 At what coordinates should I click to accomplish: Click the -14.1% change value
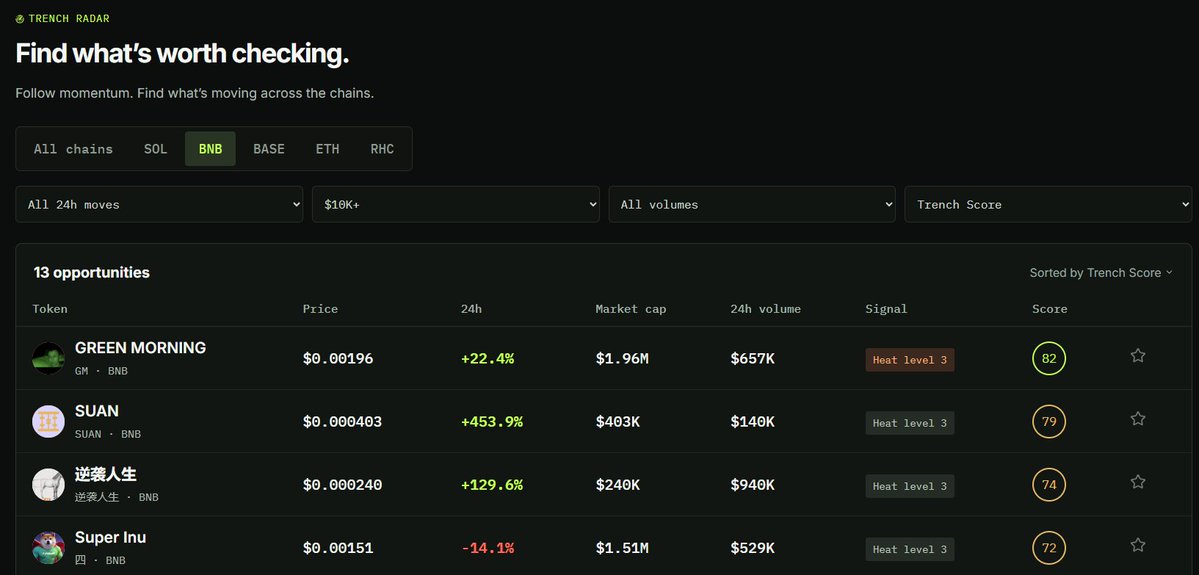[487, 548]
